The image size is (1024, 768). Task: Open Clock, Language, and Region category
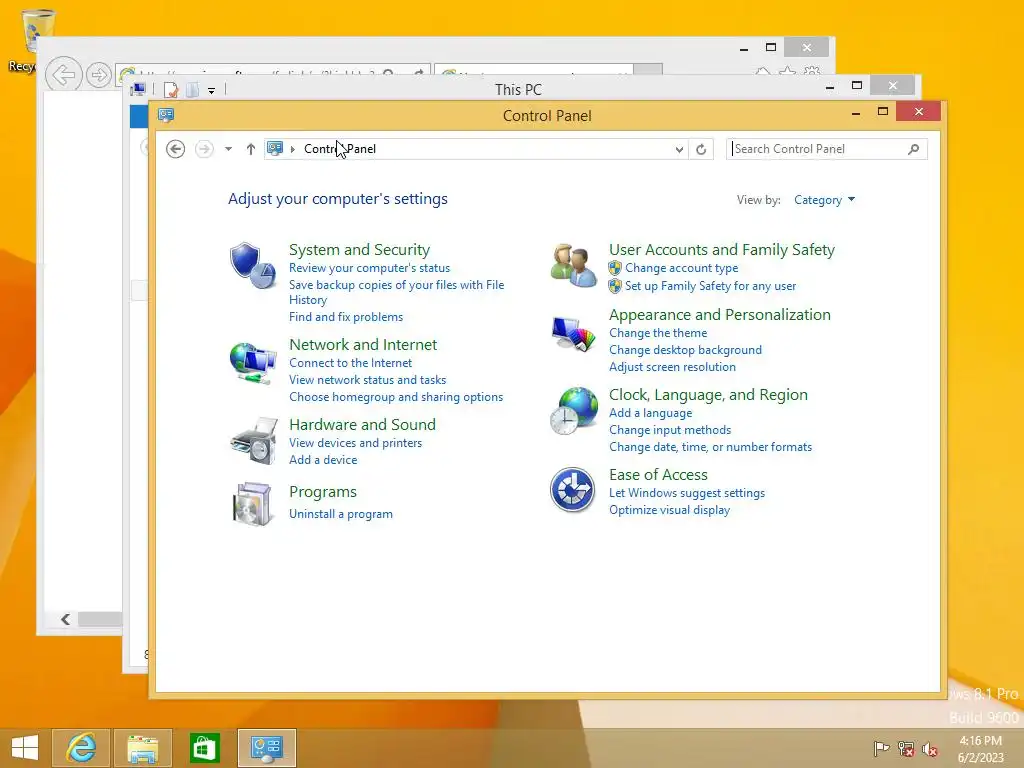(x=708, y=394)
